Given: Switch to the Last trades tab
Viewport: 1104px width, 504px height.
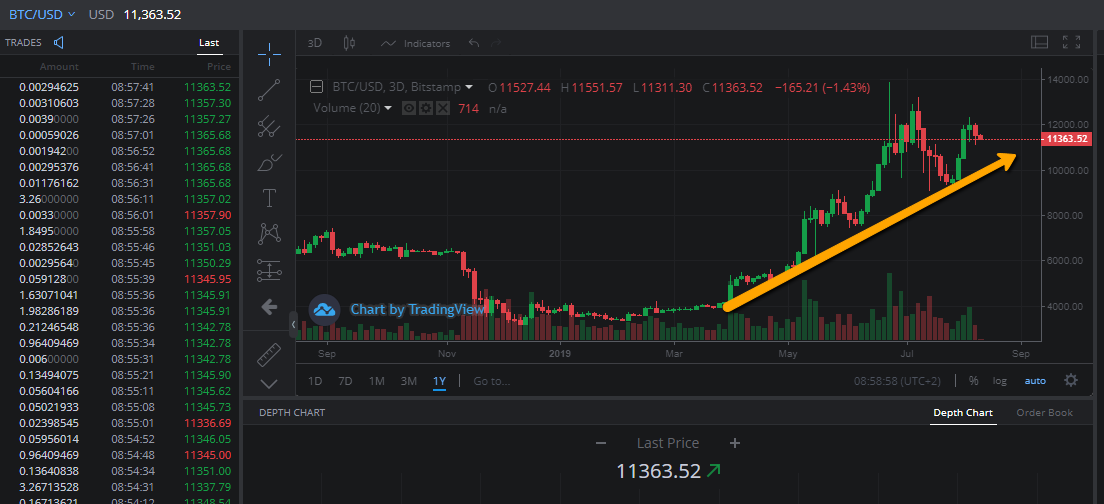Looking at the screenshot, I should coord(209,43).
